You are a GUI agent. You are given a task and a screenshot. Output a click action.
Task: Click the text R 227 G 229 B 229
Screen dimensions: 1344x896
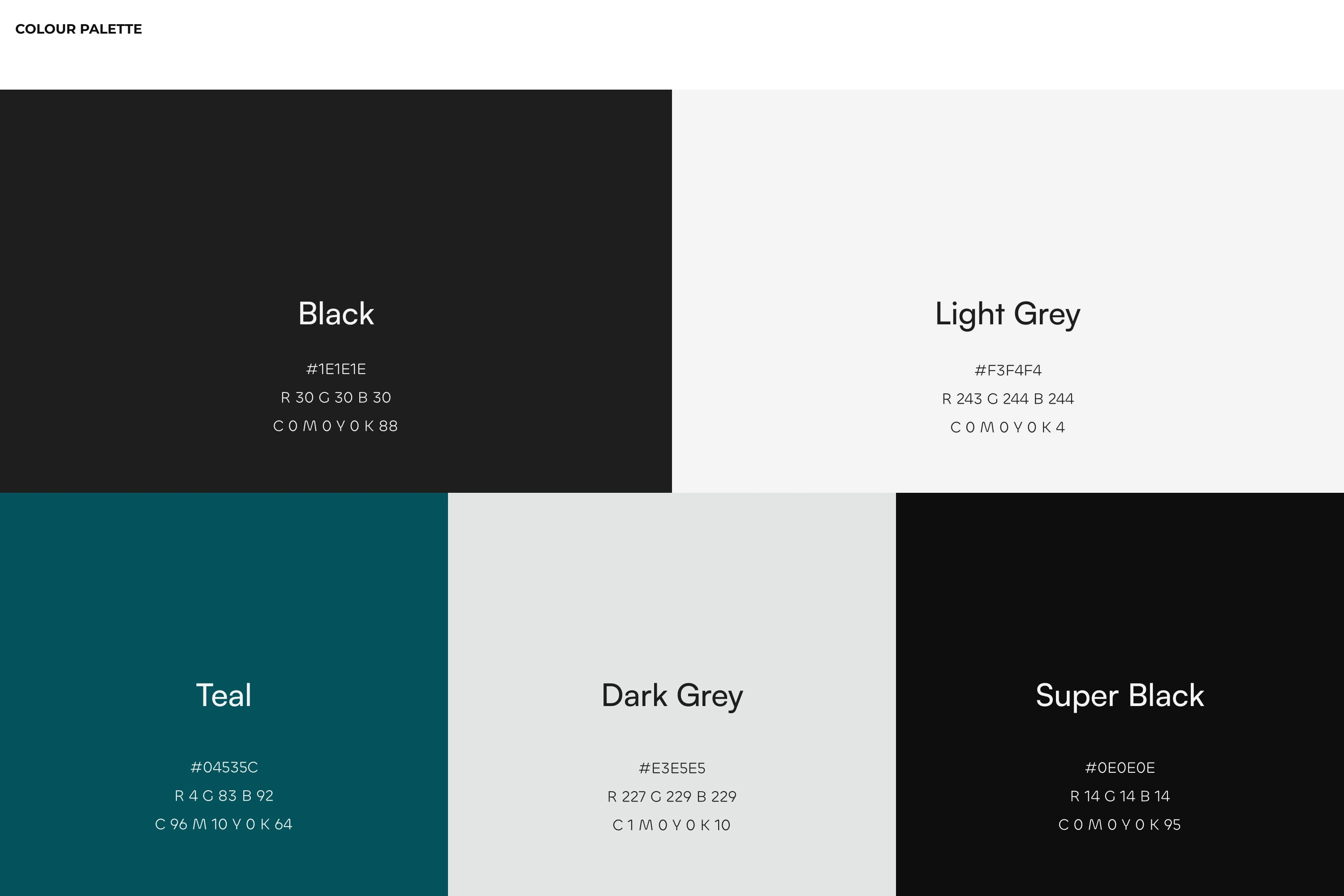[x=672, y=797]
